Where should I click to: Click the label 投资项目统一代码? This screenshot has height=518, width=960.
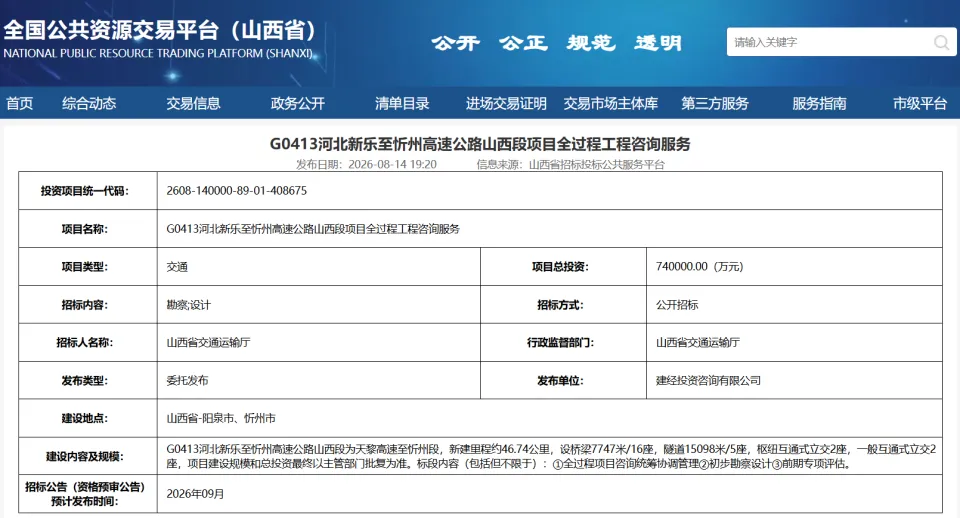click(84, 191)
